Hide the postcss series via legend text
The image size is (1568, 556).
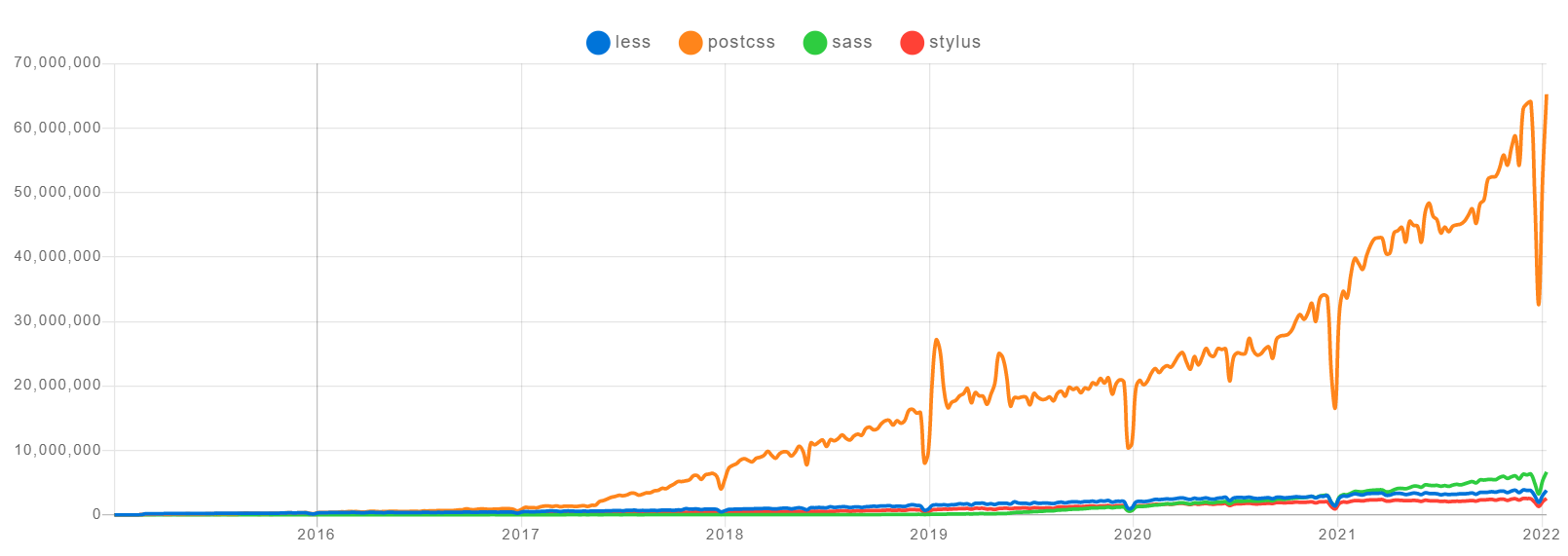(741, 43)
